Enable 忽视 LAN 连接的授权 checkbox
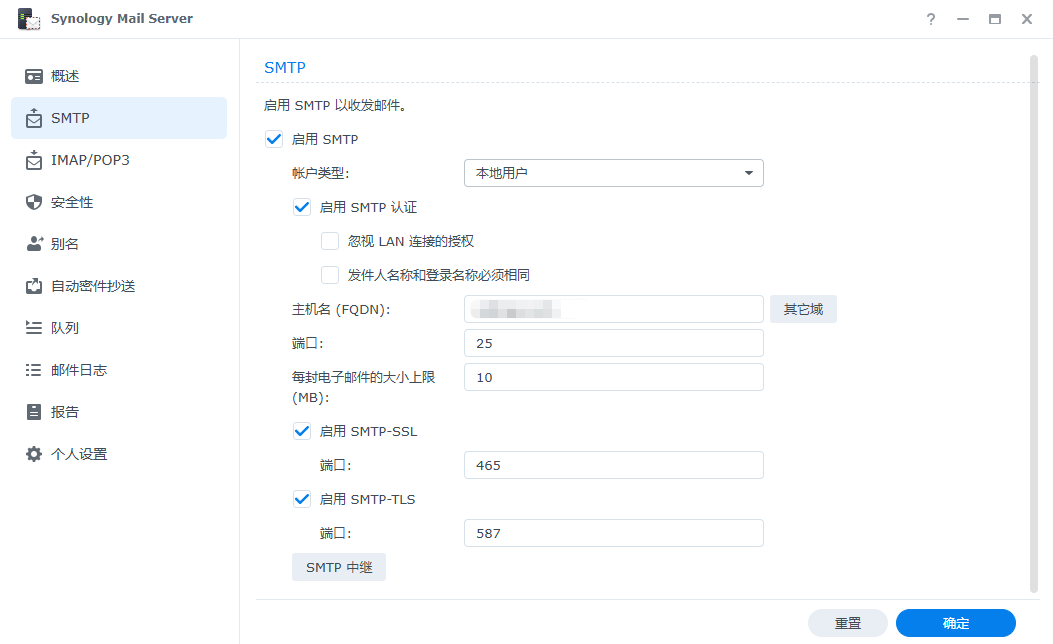Screen dimensions: 1053x644 point(330,241)
